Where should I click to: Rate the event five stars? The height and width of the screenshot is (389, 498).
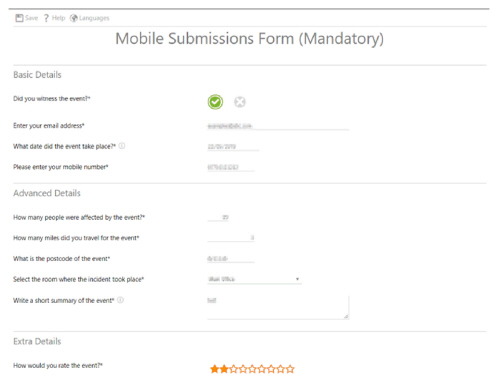252,369
